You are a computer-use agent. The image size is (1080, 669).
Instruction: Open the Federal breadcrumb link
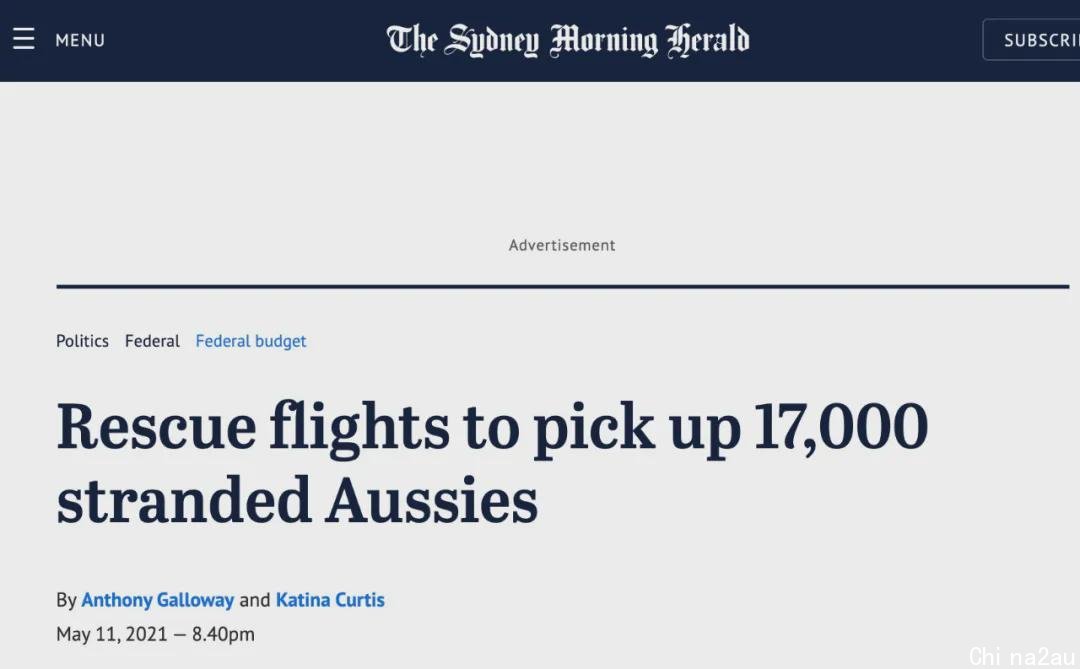152,341
